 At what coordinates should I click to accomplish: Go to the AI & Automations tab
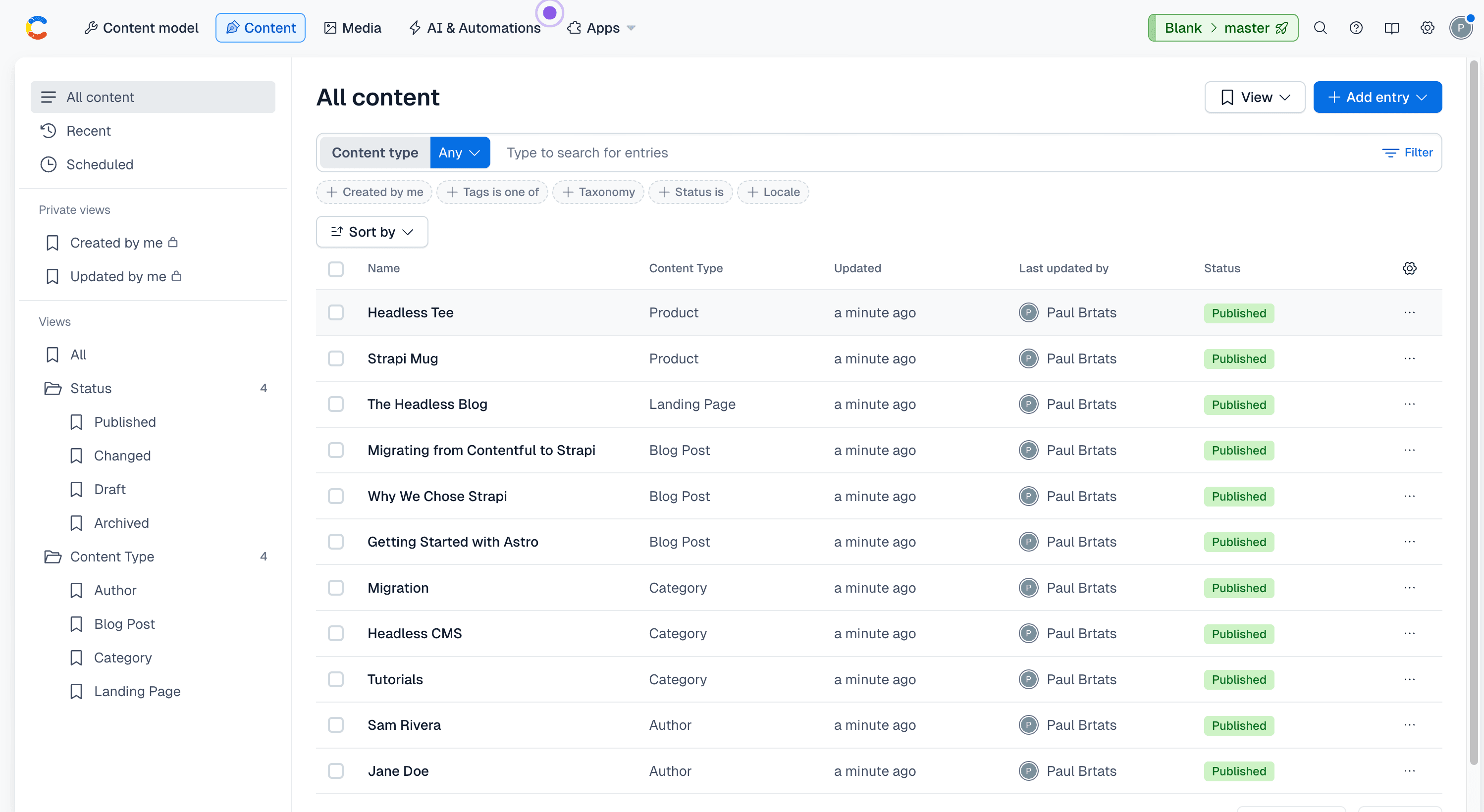pyautogui.click(x=475, y=28)
